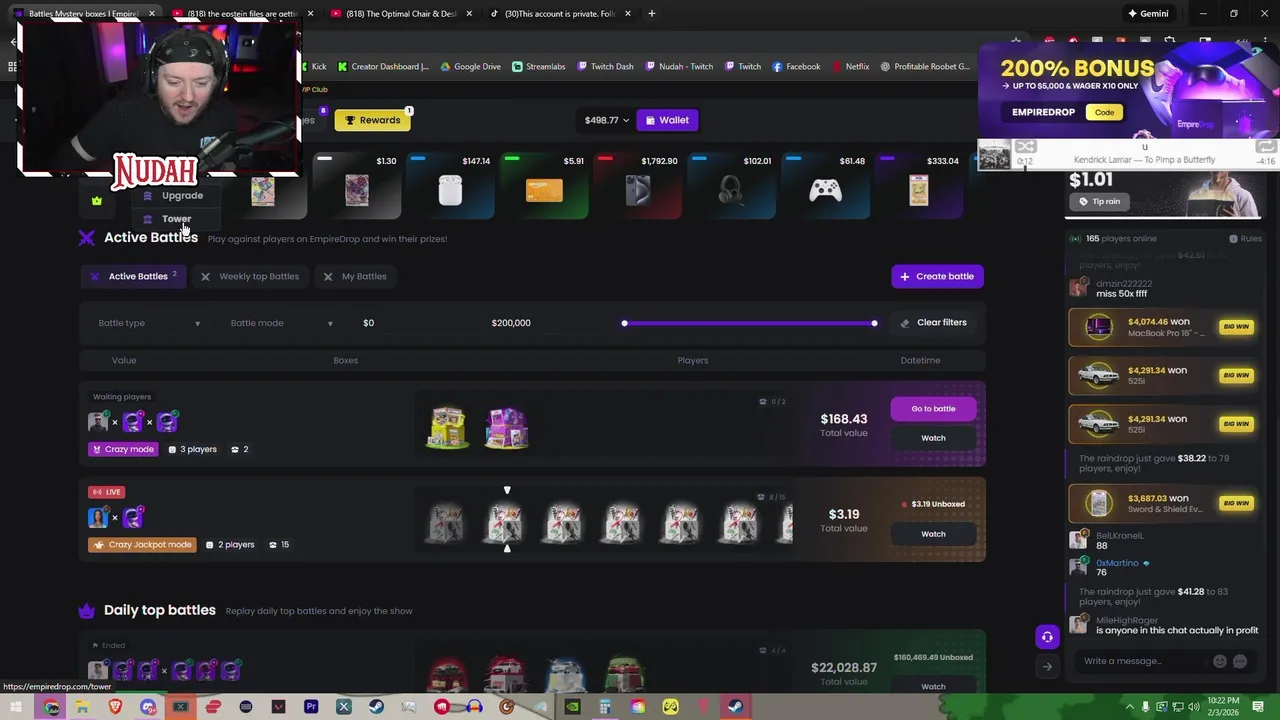The width and height of the screenshot is (1280, 720).
Task: Open the Google Drive bookmark
Action: [x=470, y=67]
